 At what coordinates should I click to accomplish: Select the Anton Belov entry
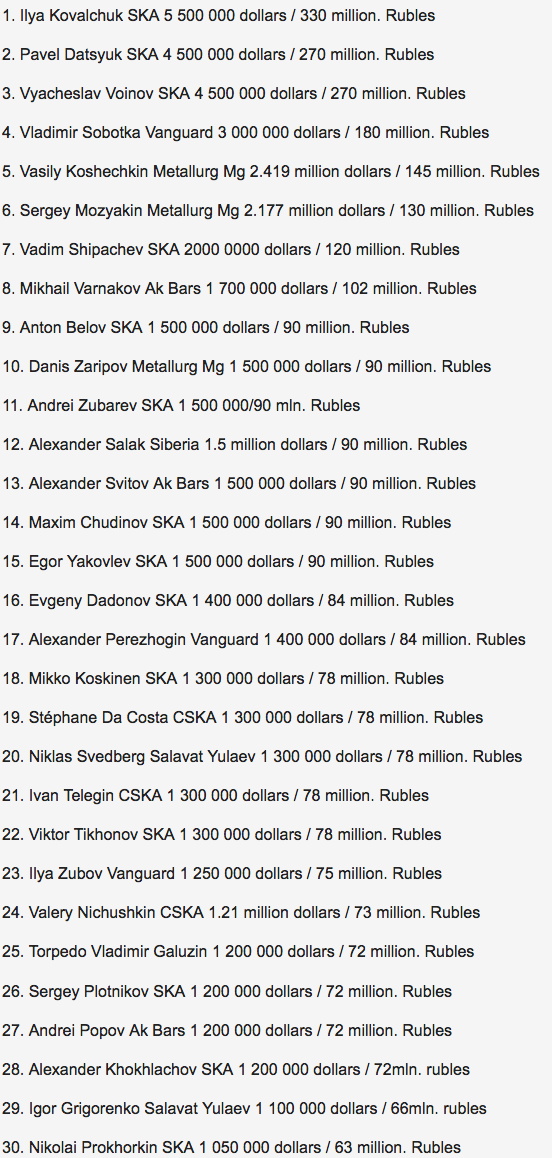(206, 327)
